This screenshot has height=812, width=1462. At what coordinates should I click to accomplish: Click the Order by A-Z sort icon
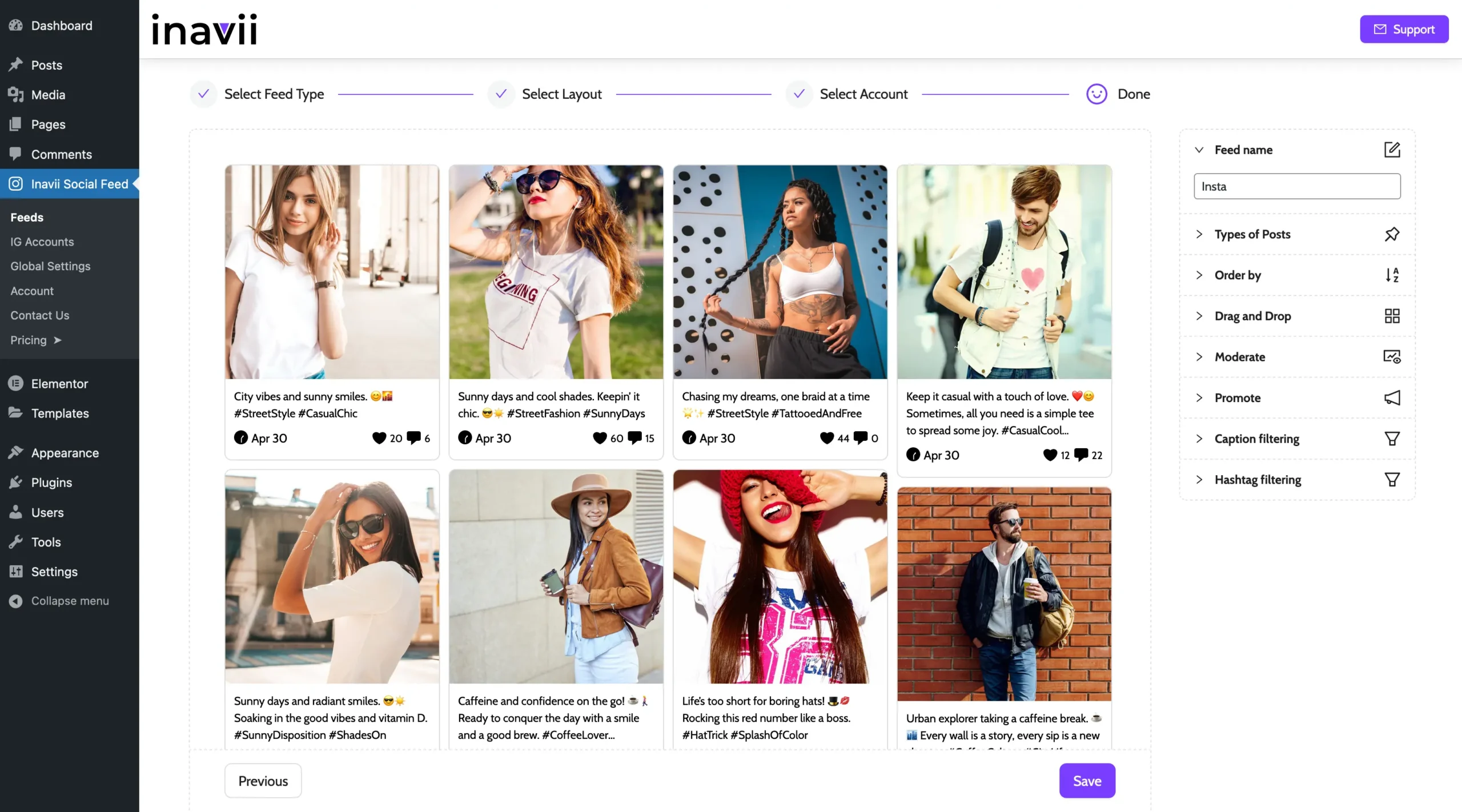1392,275
